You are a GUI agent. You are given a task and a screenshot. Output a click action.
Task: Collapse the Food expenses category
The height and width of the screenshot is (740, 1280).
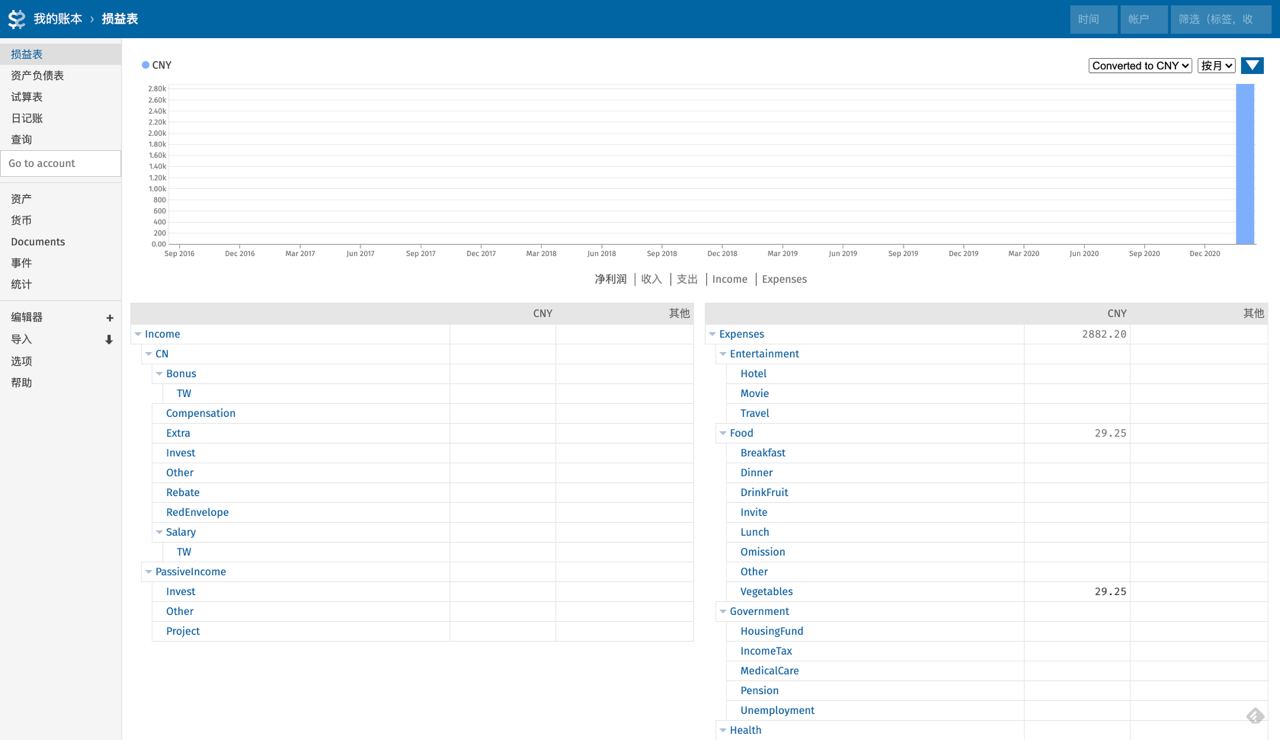click(723, 433)
